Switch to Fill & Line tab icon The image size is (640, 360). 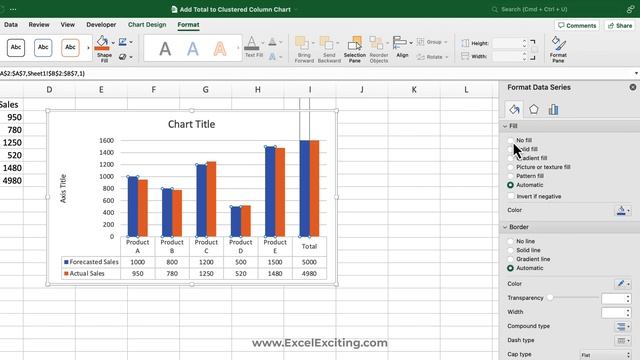click(x=514, y=109)
